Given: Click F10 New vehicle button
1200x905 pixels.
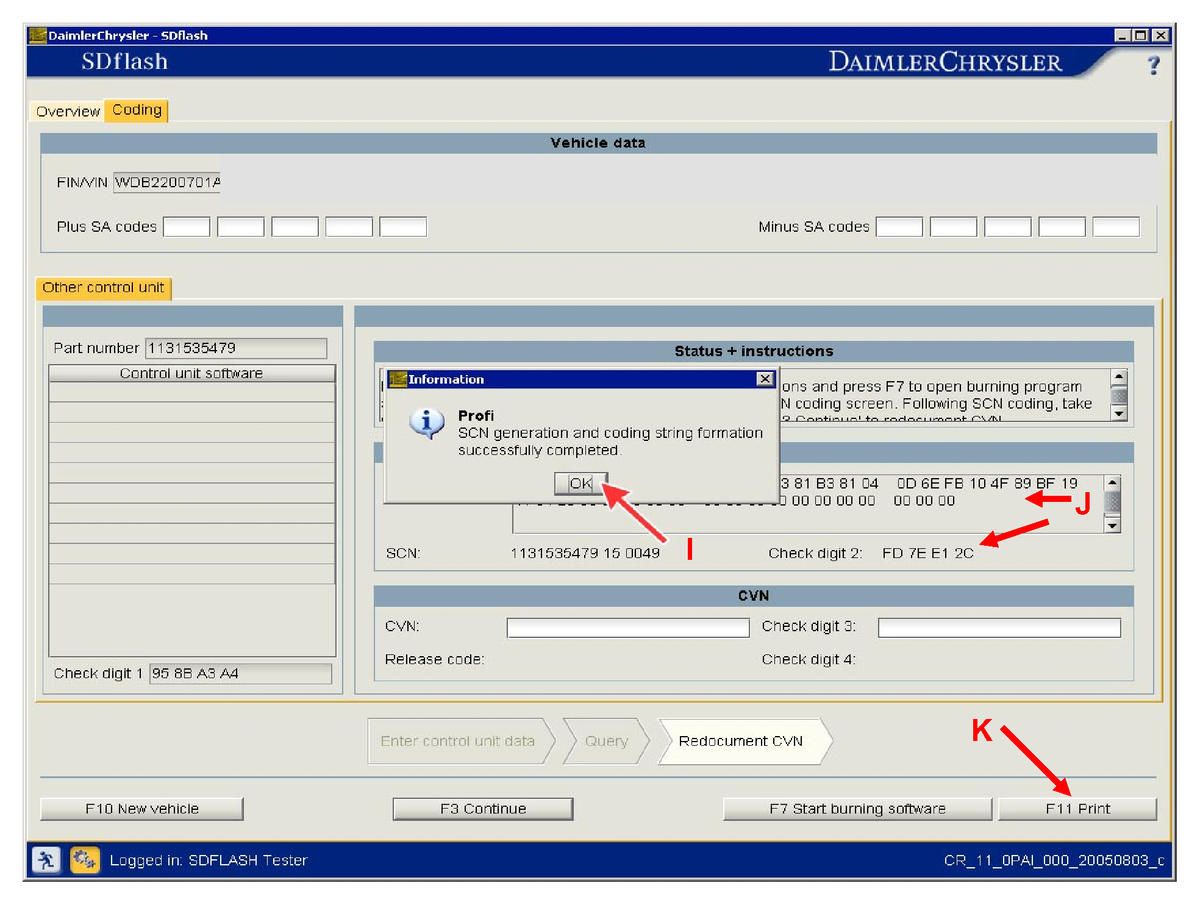Looking at the screenshot, I should click(141, 808).
